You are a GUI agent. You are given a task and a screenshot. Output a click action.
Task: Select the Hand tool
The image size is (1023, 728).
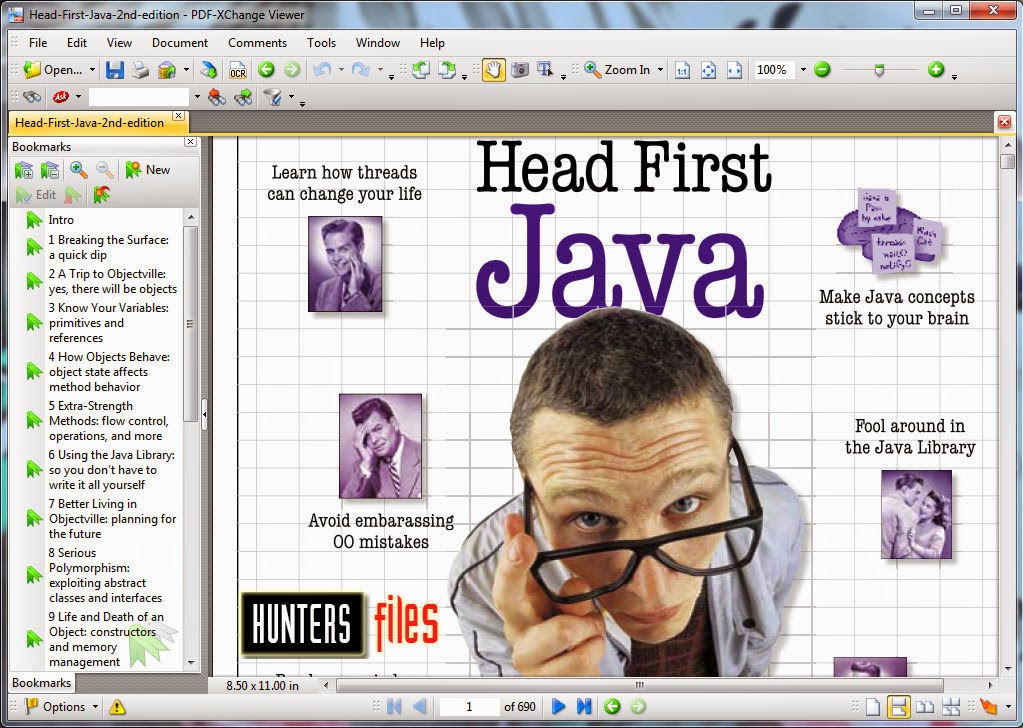pyautogui.click(x=494, y=70)
